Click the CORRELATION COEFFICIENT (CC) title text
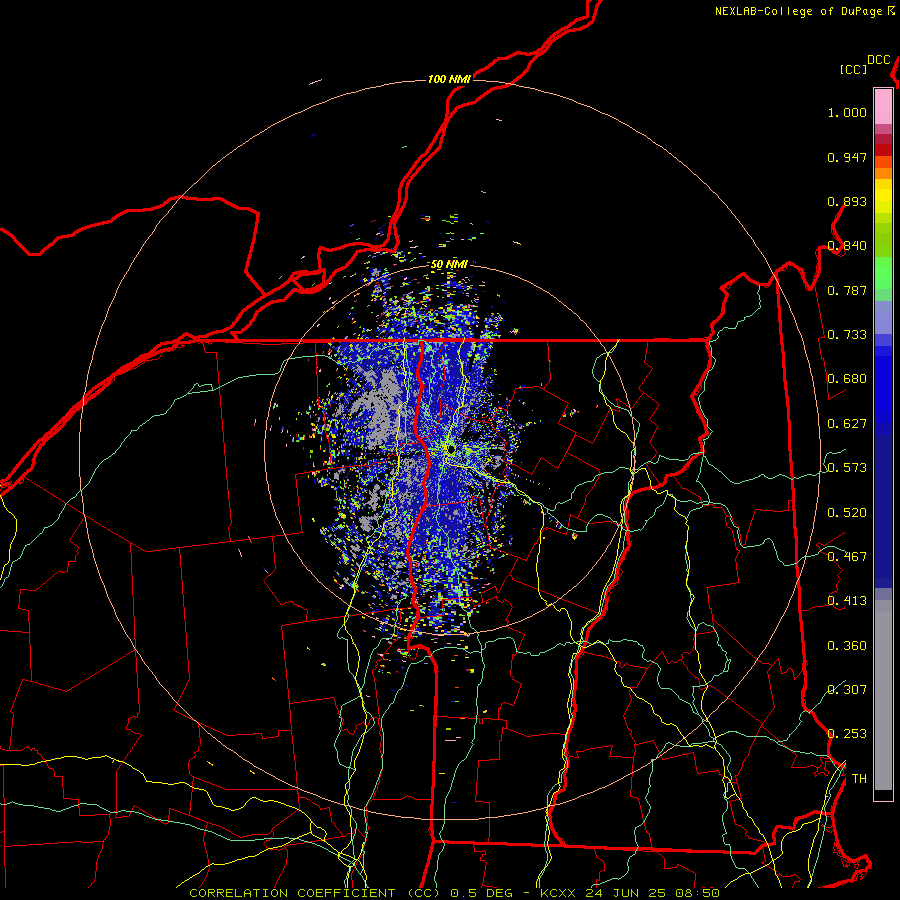 tap(316, 893)
